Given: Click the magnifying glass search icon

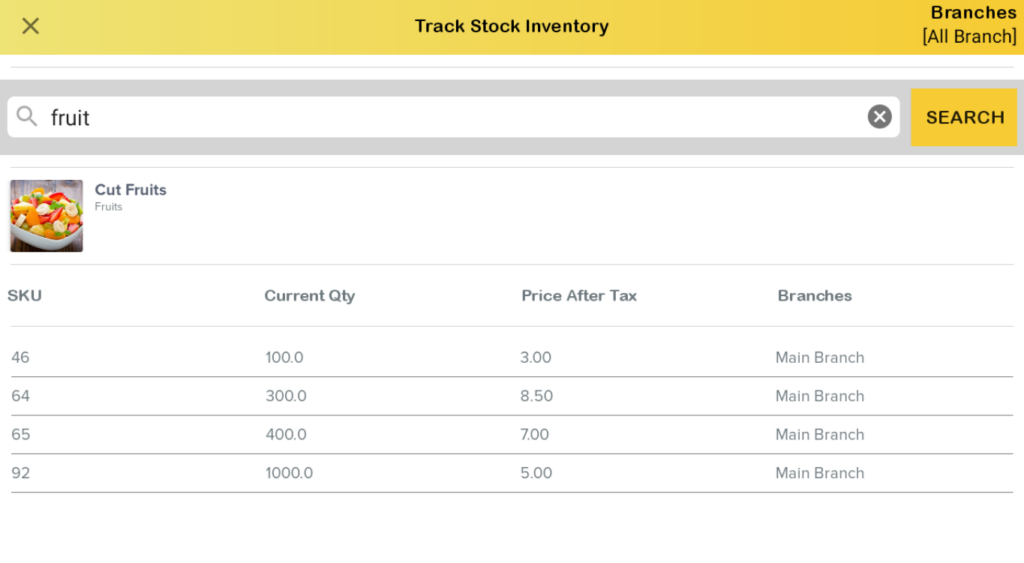Looking at the screenshot, I should (x=27, y=117).
